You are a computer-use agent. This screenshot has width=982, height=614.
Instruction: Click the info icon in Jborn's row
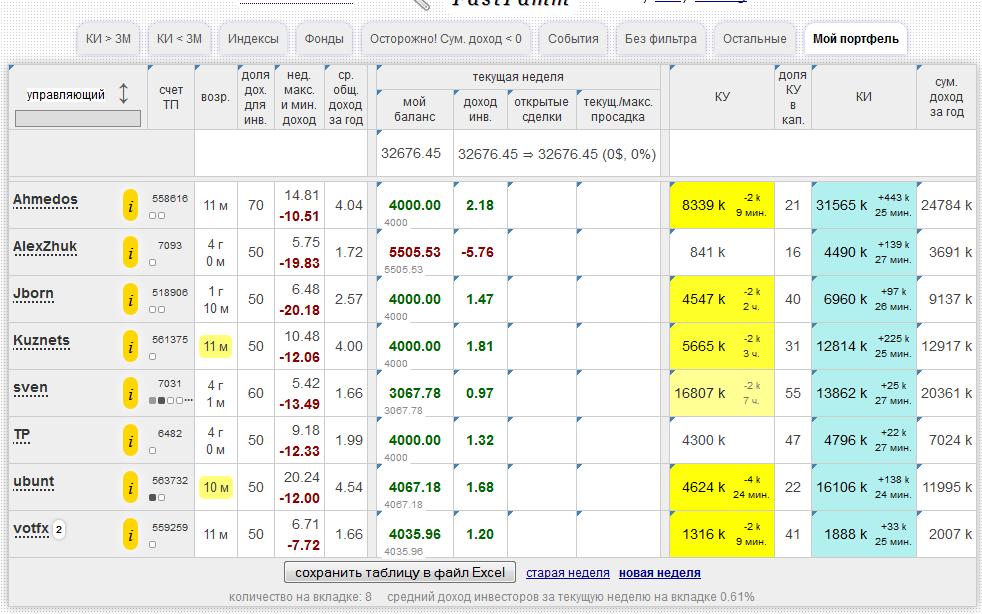130,299
